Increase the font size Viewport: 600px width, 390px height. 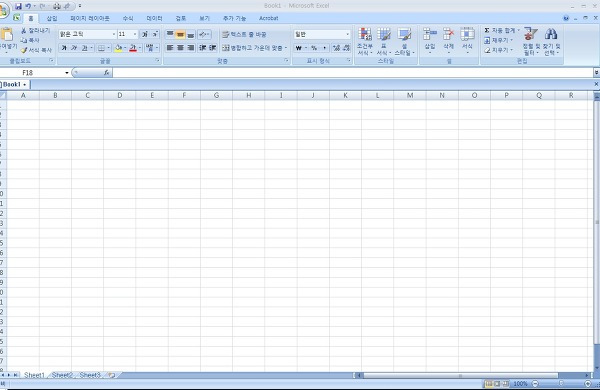(x=145, y=34)
